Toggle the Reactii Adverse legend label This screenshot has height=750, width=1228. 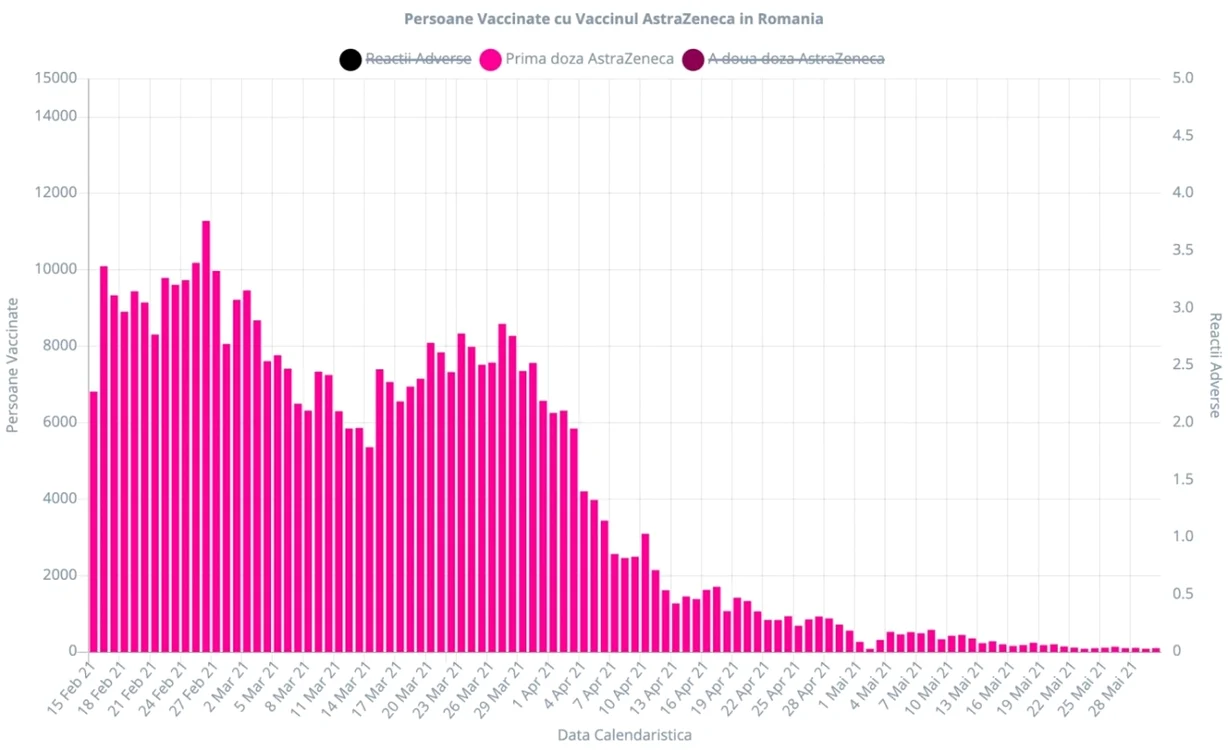(x=418, y=59)
